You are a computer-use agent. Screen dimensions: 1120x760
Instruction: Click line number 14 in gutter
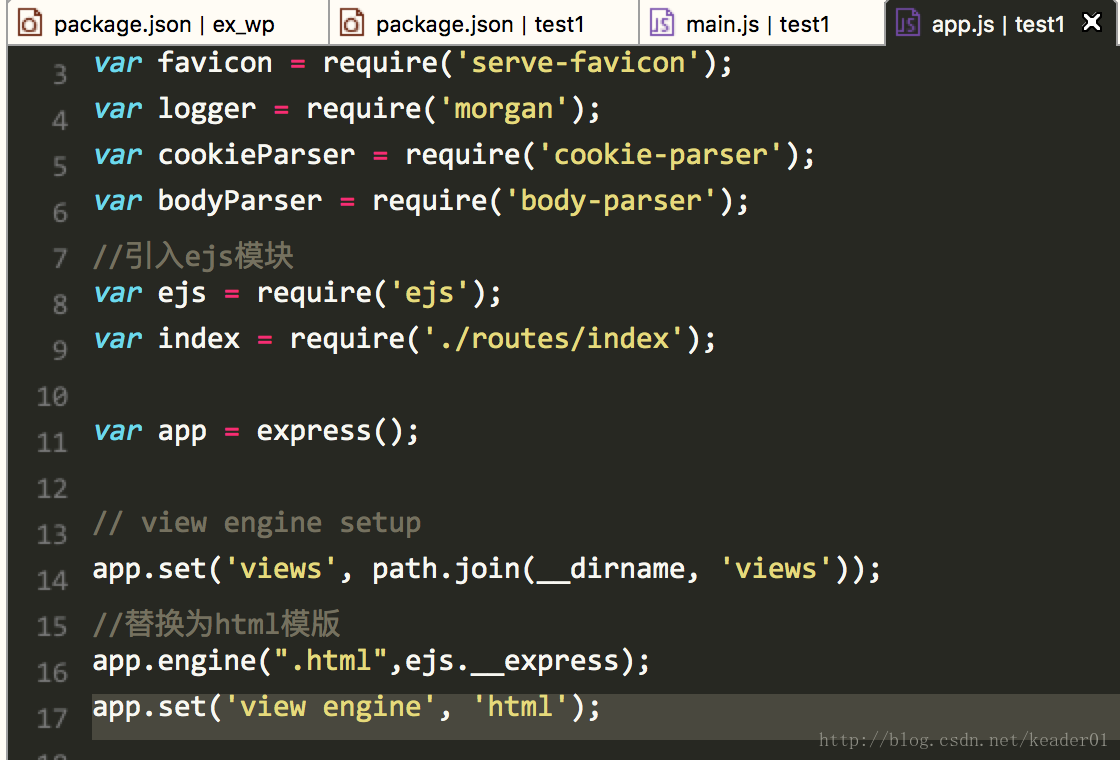tap(52, 581)
